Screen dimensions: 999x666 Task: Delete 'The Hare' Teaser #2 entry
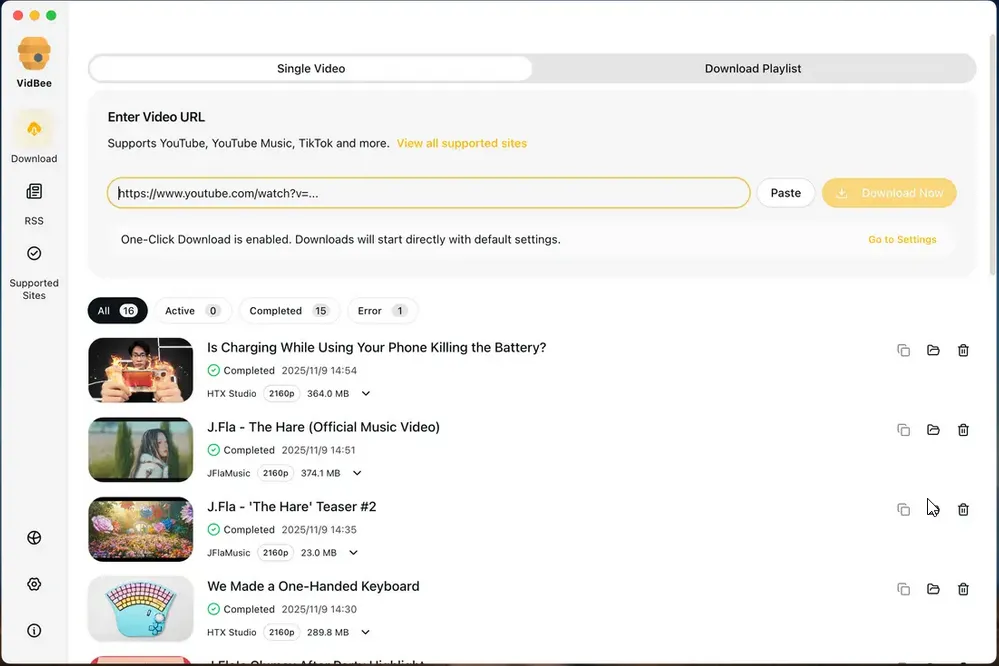coord(963,510)
